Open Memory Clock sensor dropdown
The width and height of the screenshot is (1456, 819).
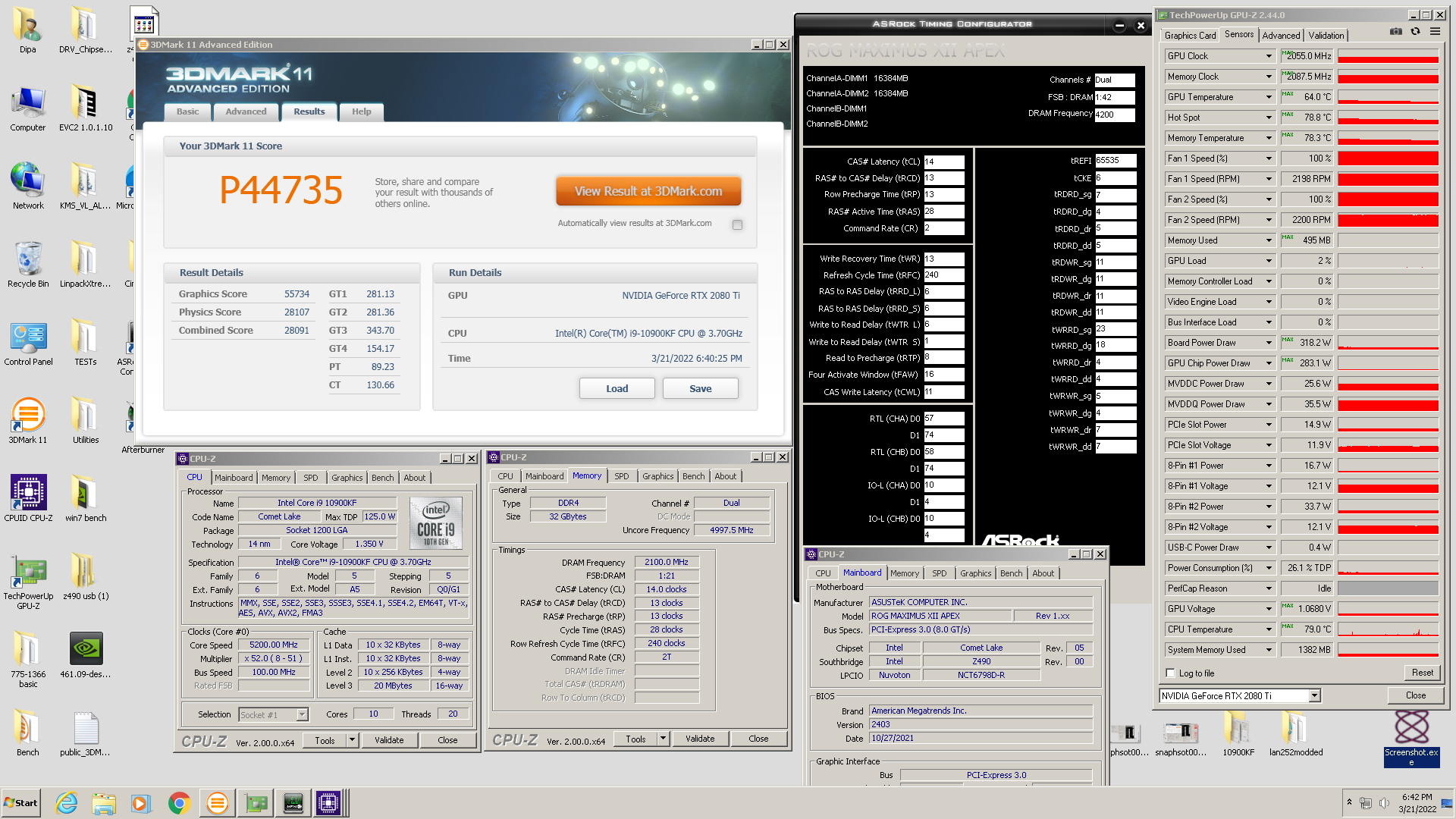click(x=1269, y=77)
